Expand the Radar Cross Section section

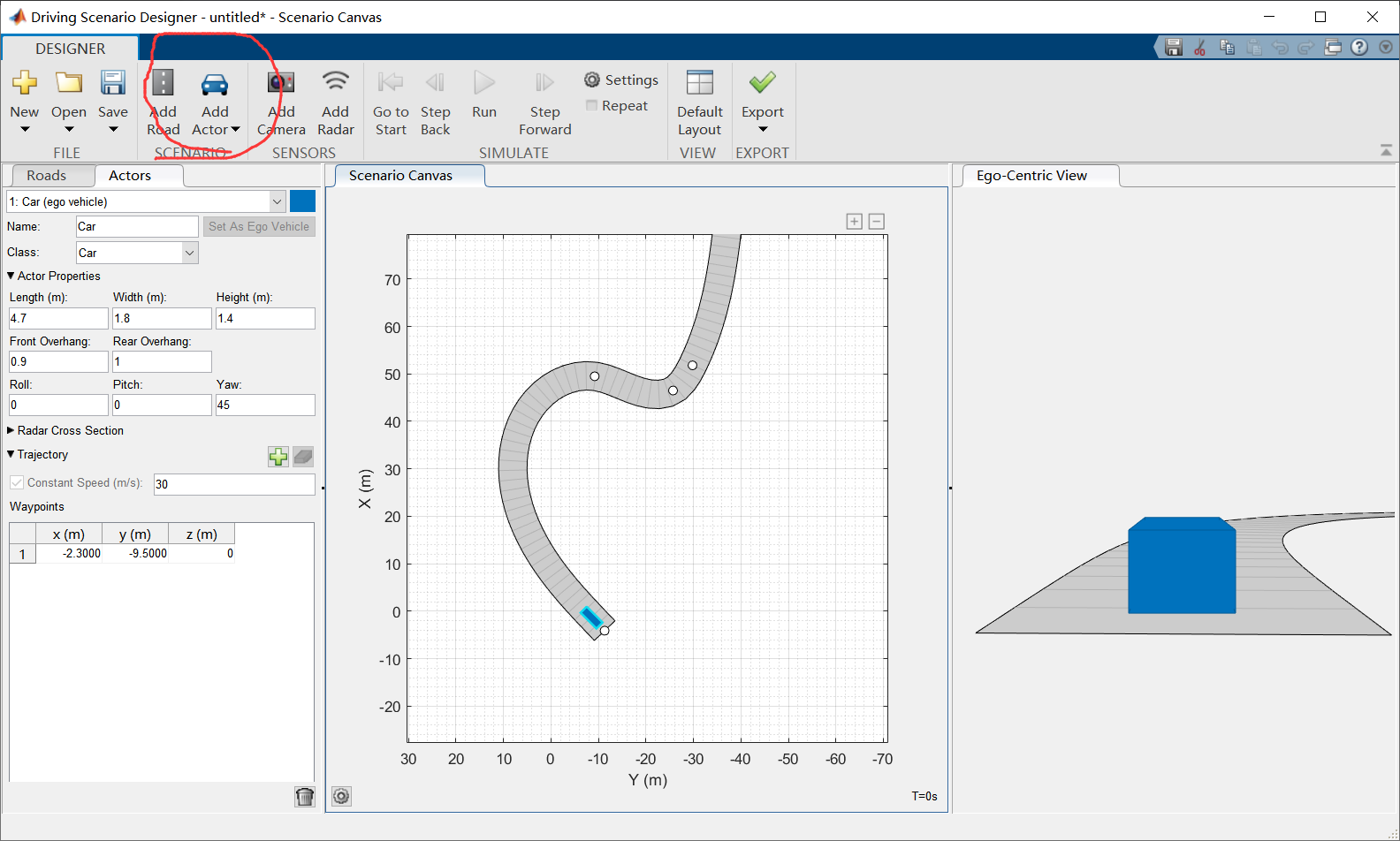click(x=11, y=430)
